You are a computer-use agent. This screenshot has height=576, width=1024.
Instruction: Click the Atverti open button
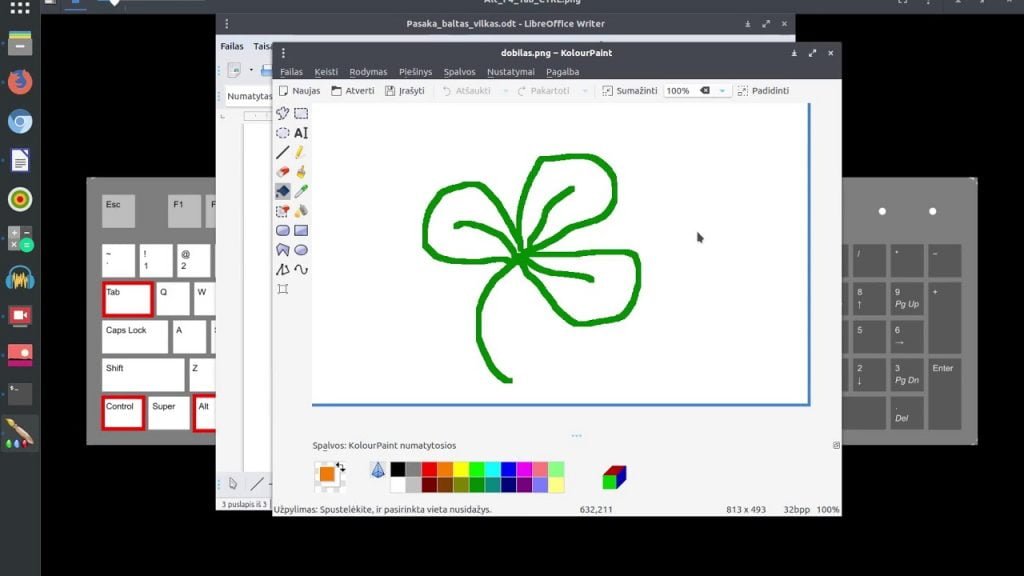[x=353, y=91]
